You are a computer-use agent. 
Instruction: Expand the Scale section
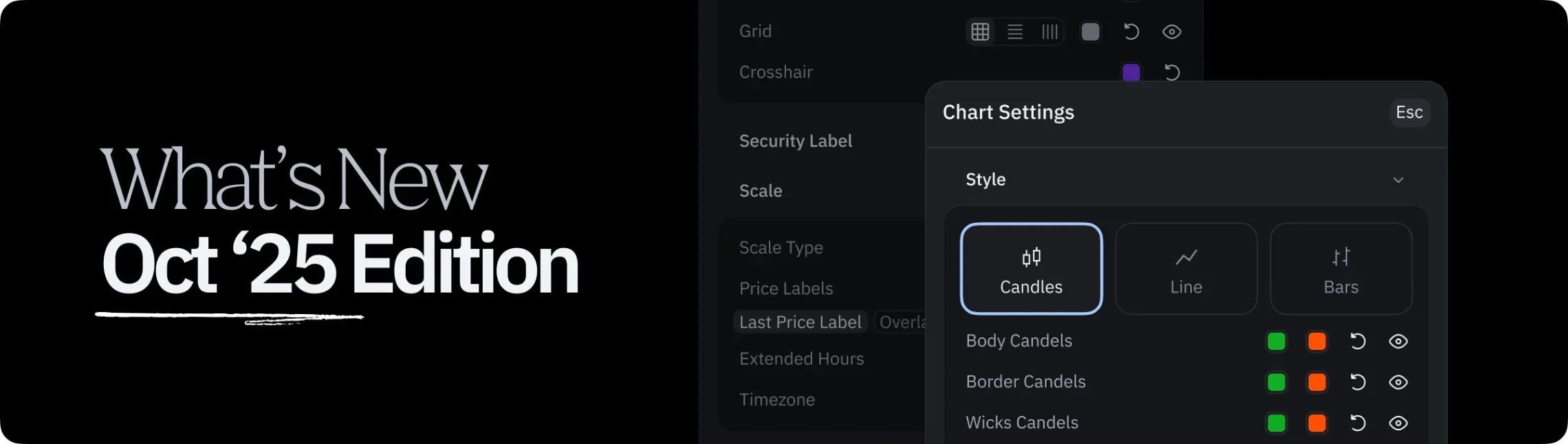761,191
